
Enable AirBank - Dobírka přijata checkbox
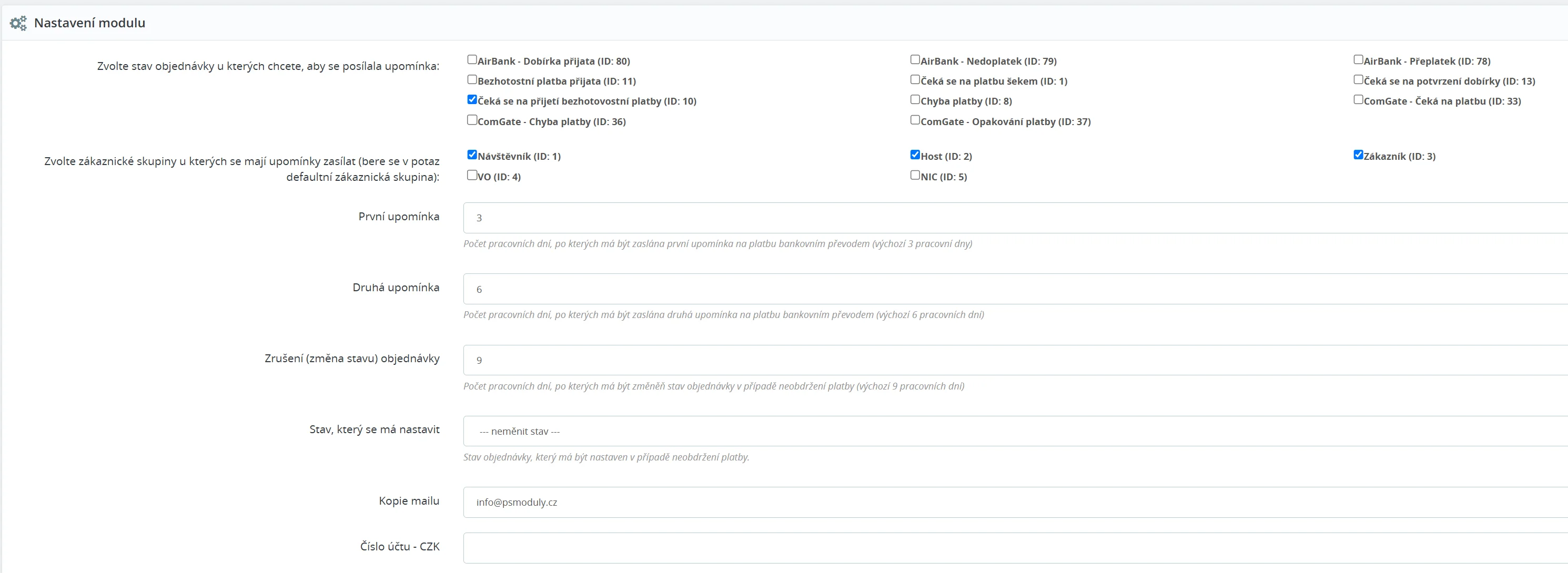pyautogui.click(x=472, y=59)
